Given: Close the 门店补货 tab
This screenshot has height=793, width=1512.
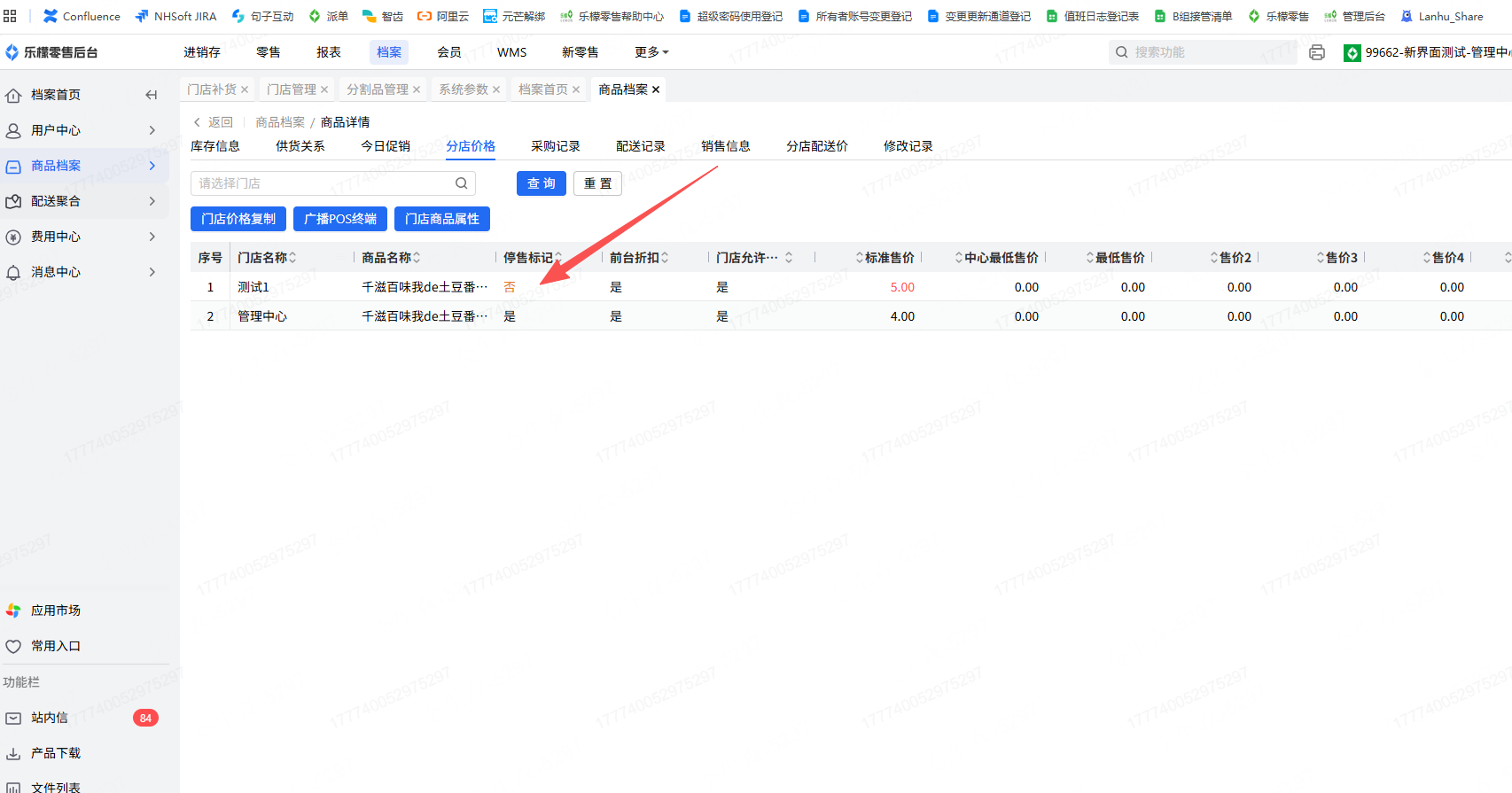Looking at the screenshot, I should (x=245, y=89).
